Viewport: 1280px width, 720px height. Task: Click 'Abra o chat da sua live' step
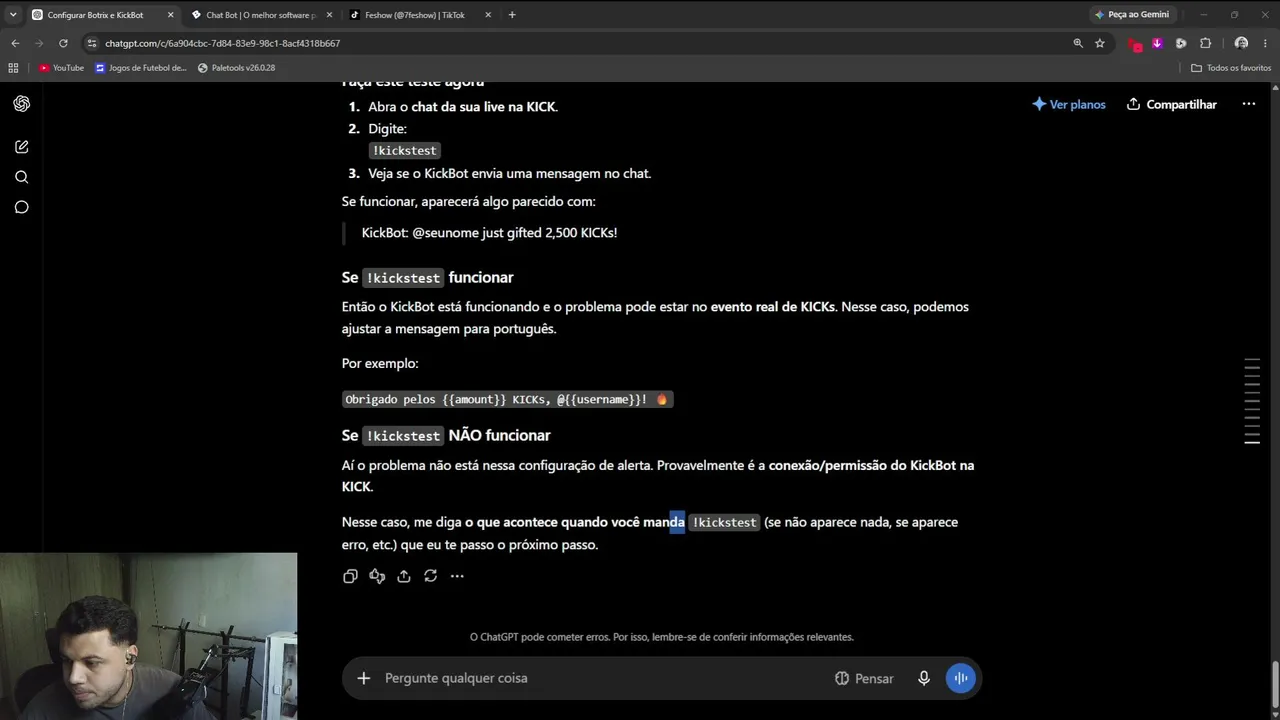click(463, 107)
